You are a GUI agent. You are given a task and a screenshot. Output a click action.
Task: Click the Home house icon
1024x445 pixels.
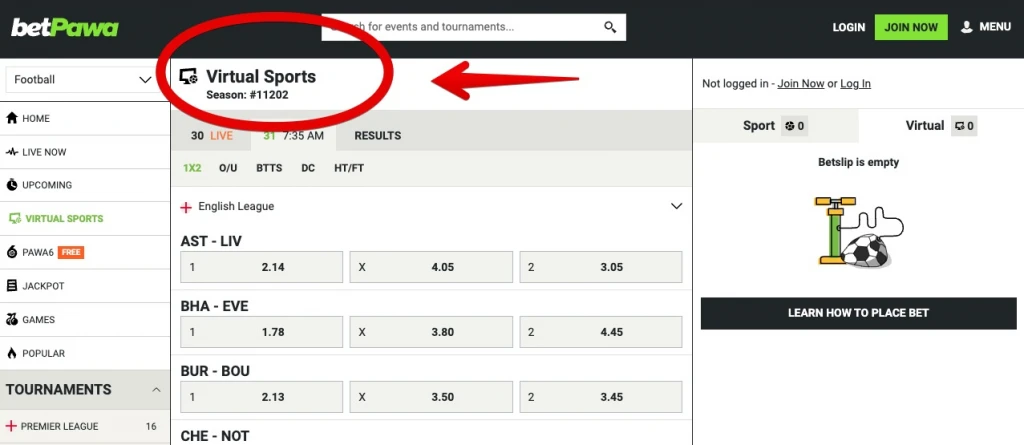12,118
